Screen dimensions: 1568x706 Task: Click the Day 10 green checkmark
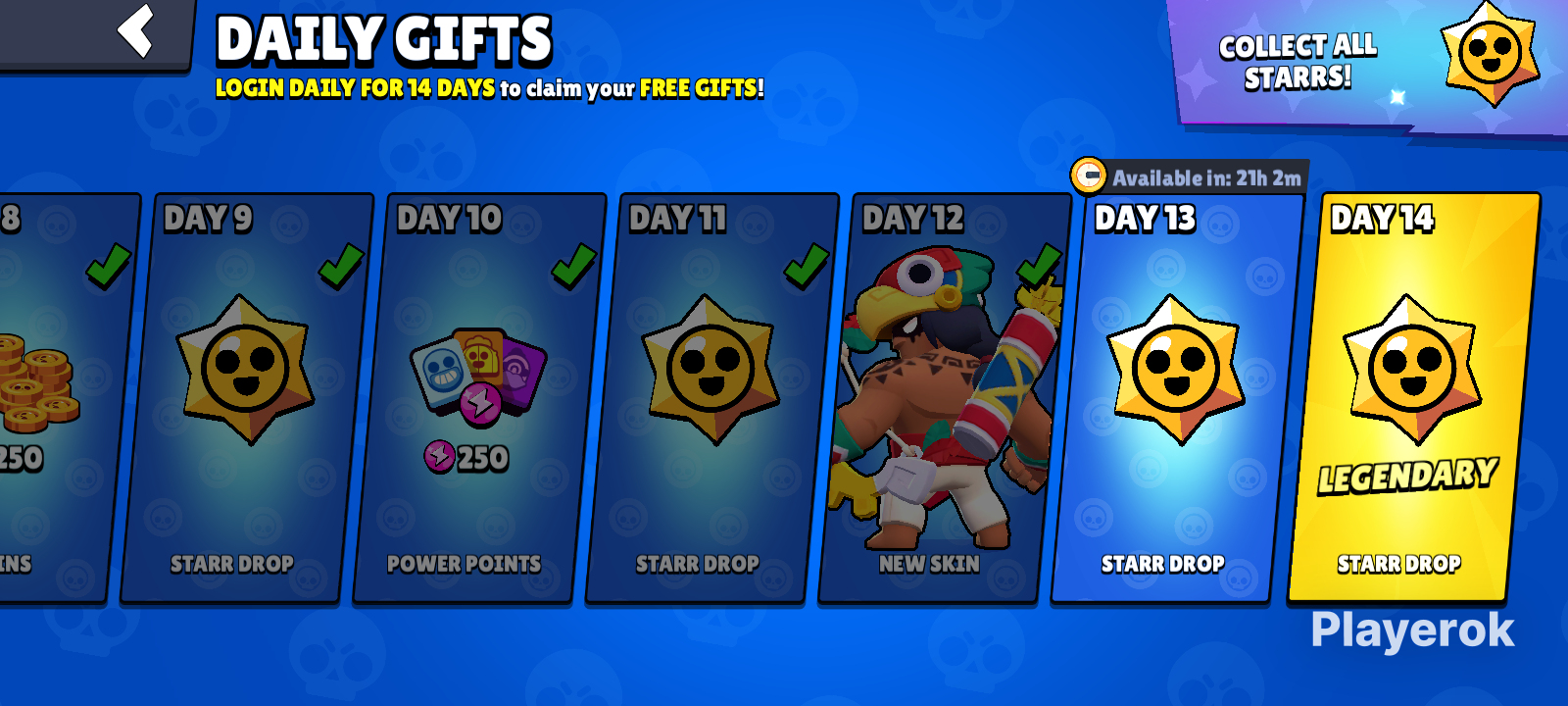(x=573, y=266)
